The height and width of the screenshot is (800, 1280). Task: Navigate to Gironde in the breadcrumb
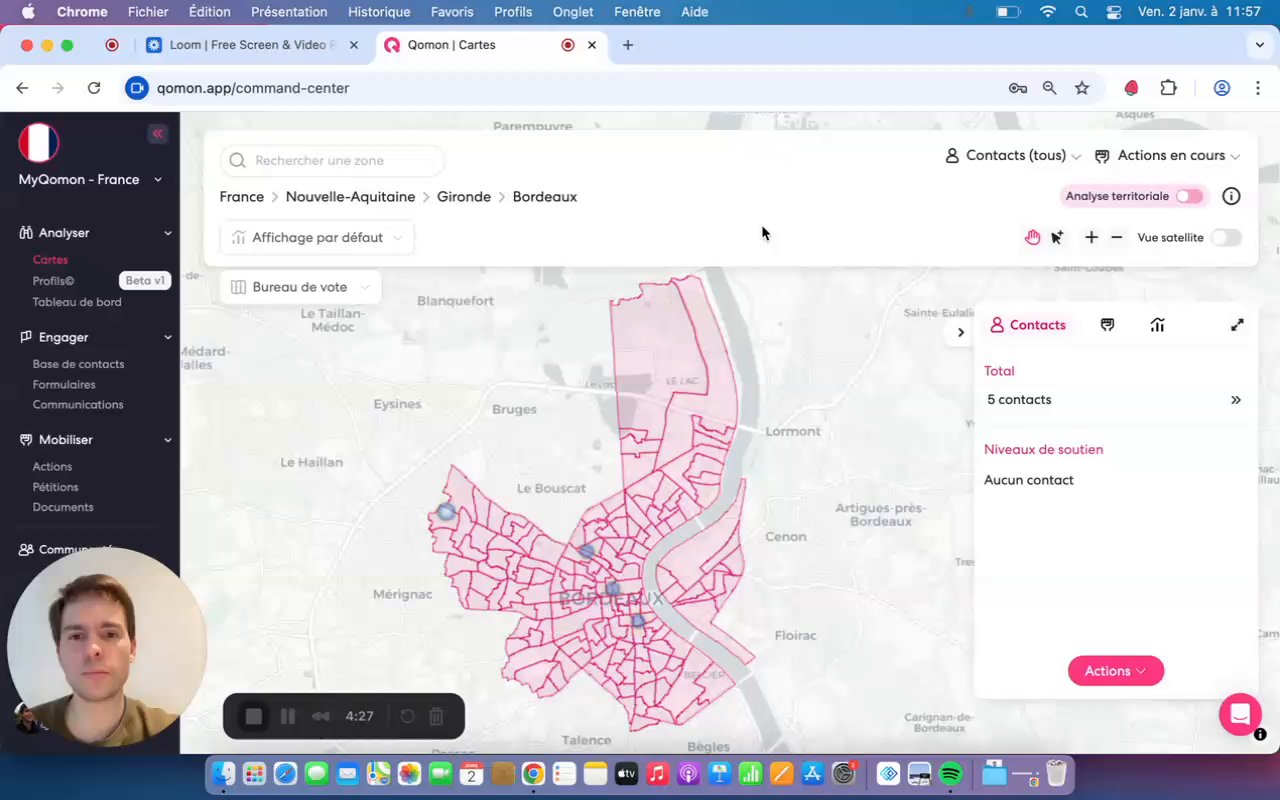click(x=464, y=197)
